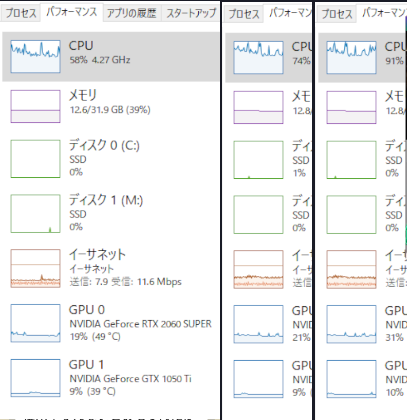Click the GPU 1 graph thumbnail in left panel
The width and height of the screenshot is (407, 420).
[x=35, y=378]
